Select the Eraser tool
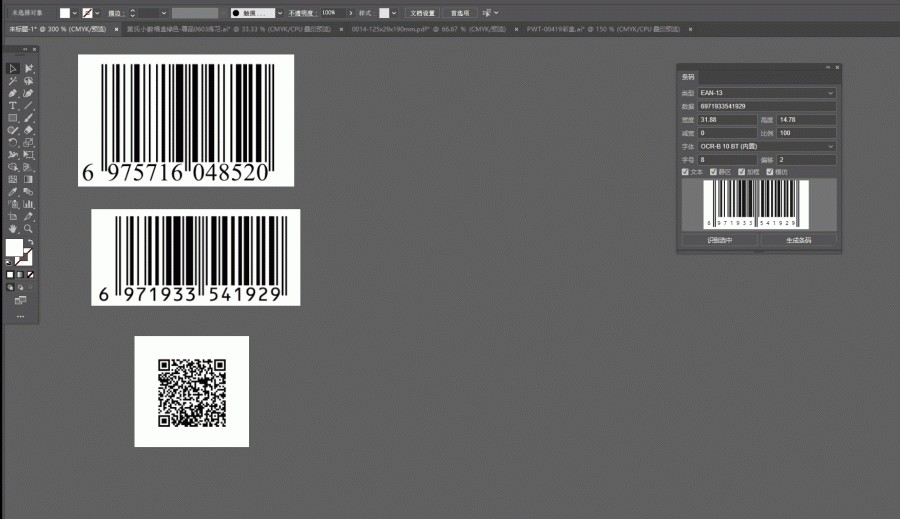 pos(28,130)
